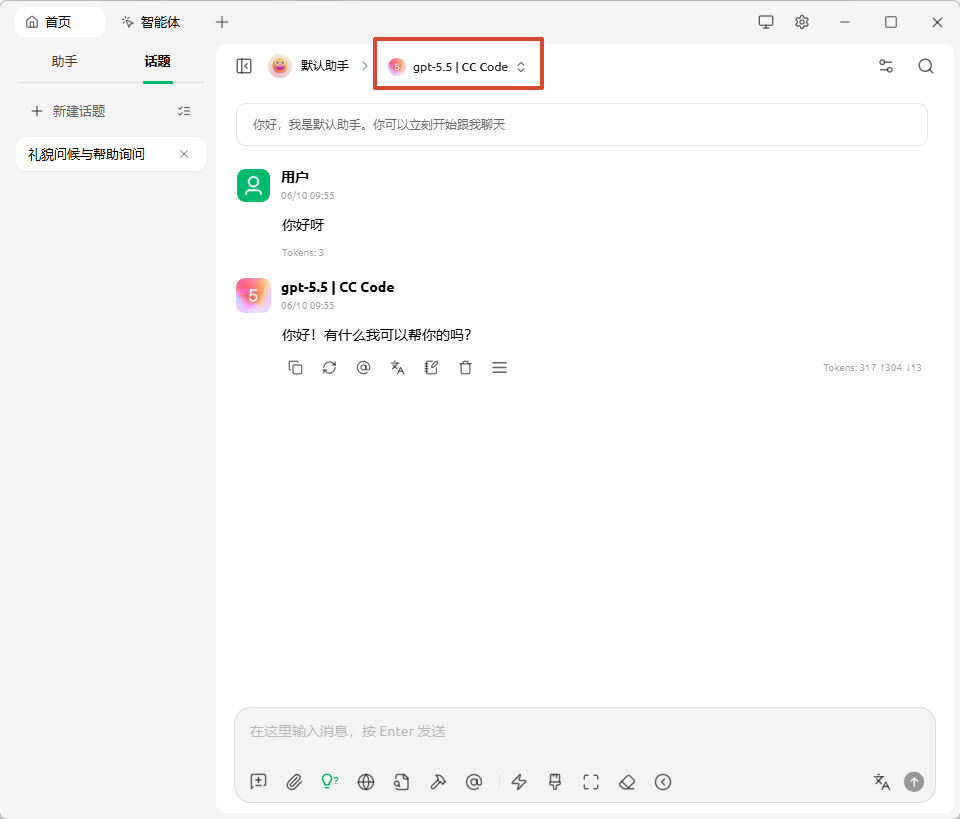This screenshot has width=960, height=819.
Task: Clear messages with eraser icon
Action: [x=627, y=782]
